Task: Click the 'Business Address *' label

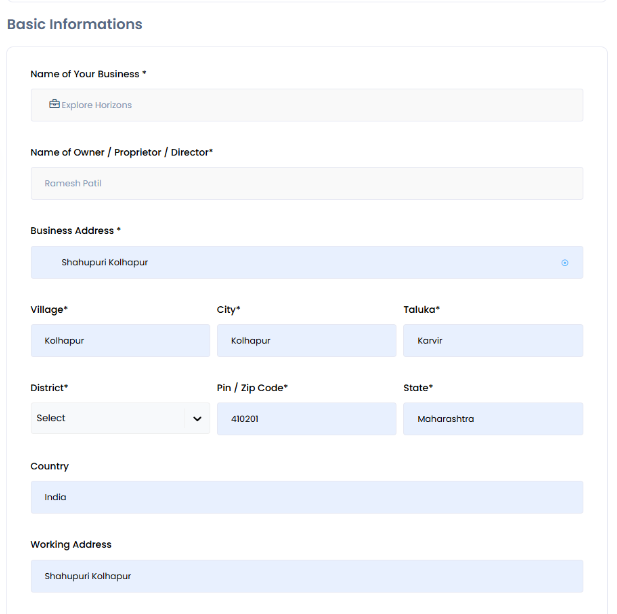Action: 76,231
